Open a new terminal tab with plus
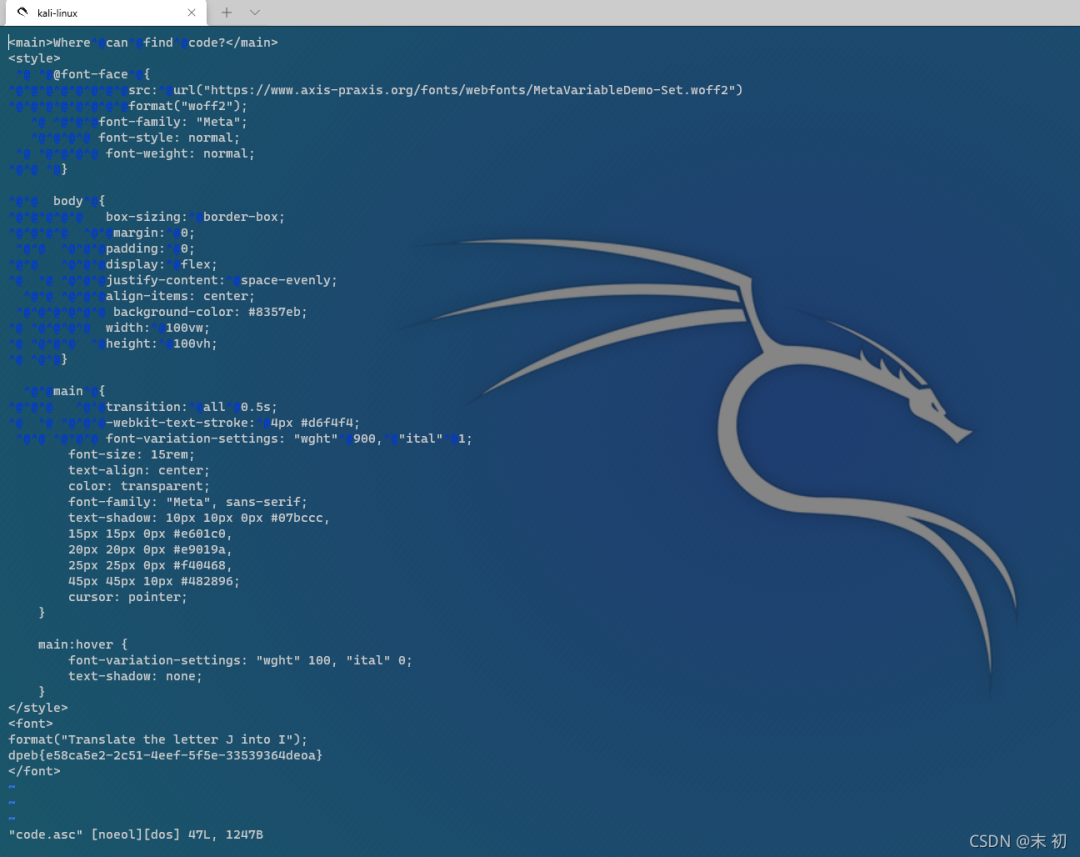 227,13
